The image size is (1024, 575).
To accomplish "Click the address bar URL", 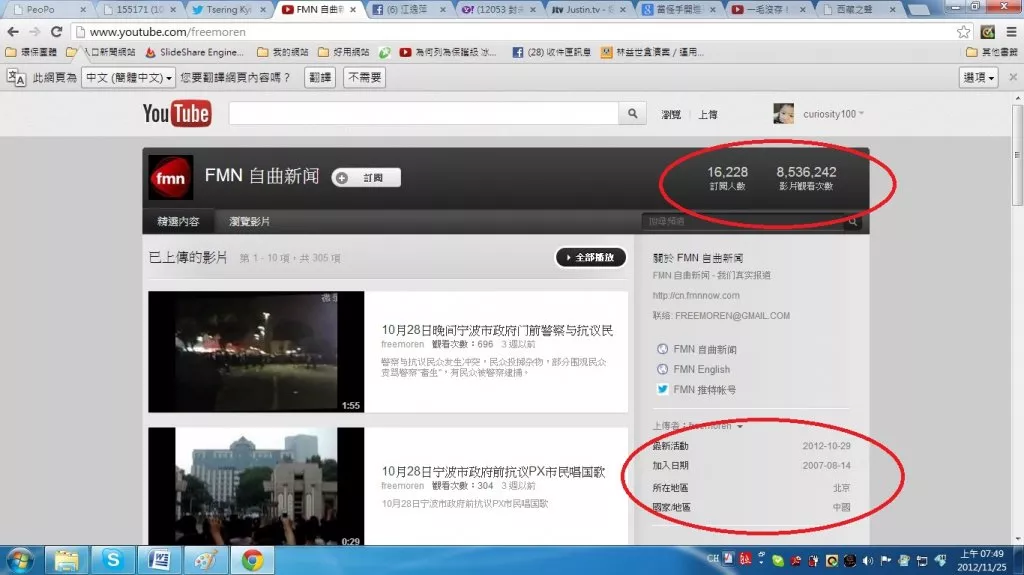I will coord(167,31).
